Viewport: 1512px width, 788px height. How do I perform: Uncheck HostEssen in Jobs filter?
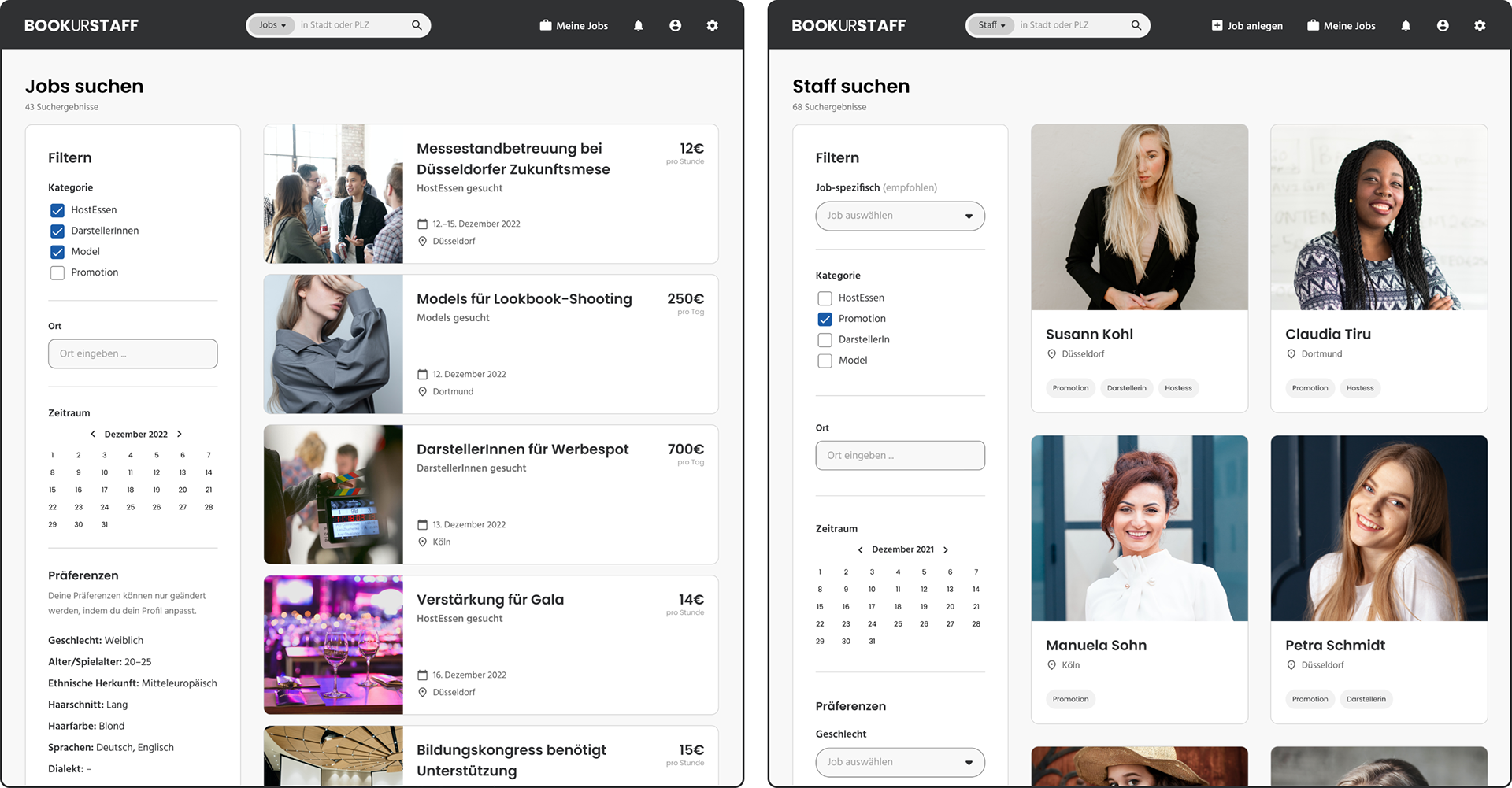57,210
